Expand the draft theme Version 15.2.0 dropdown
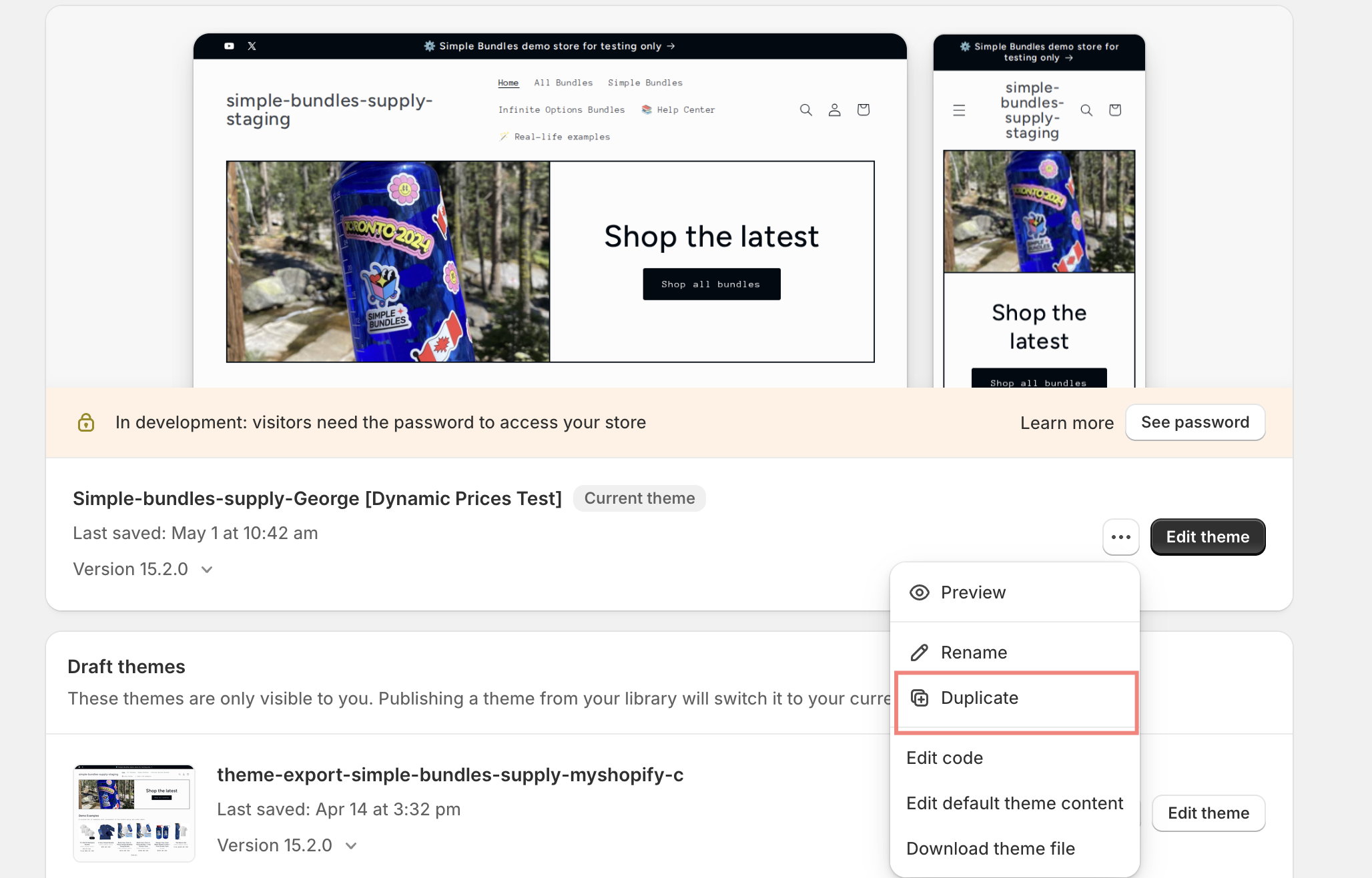This screenshot has height=878, width=1372. (x=287, y=845)
